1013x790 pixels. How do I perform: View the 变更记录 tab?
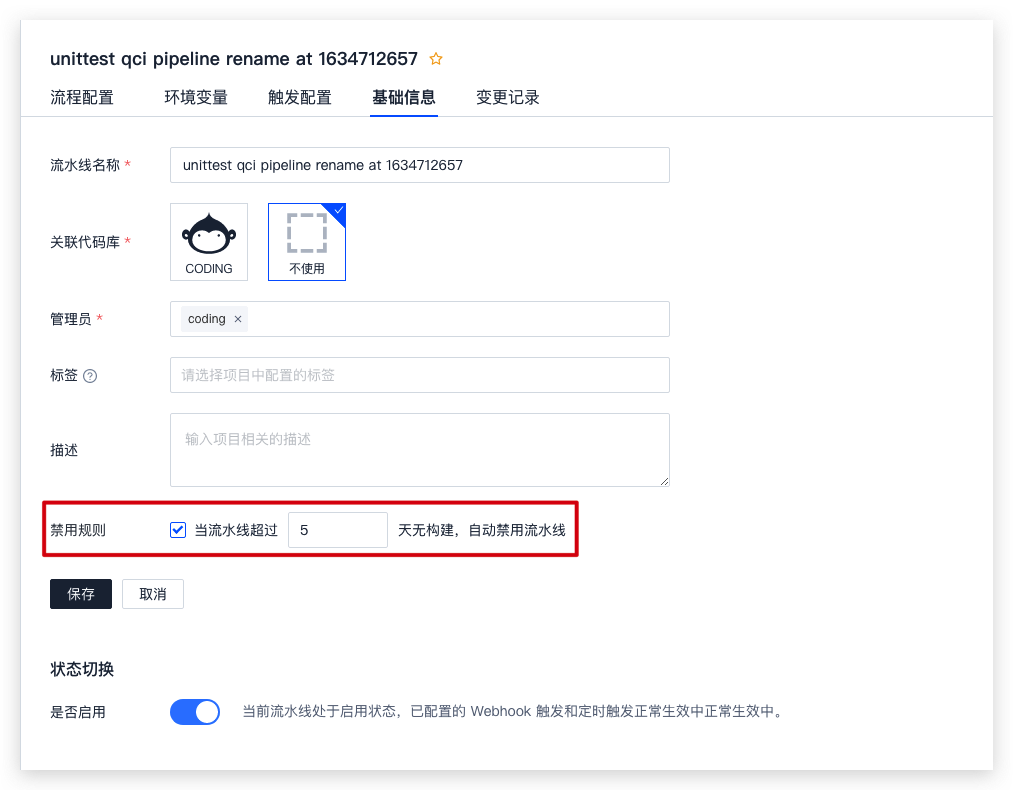pyautogui.click(x=507, y=97)
